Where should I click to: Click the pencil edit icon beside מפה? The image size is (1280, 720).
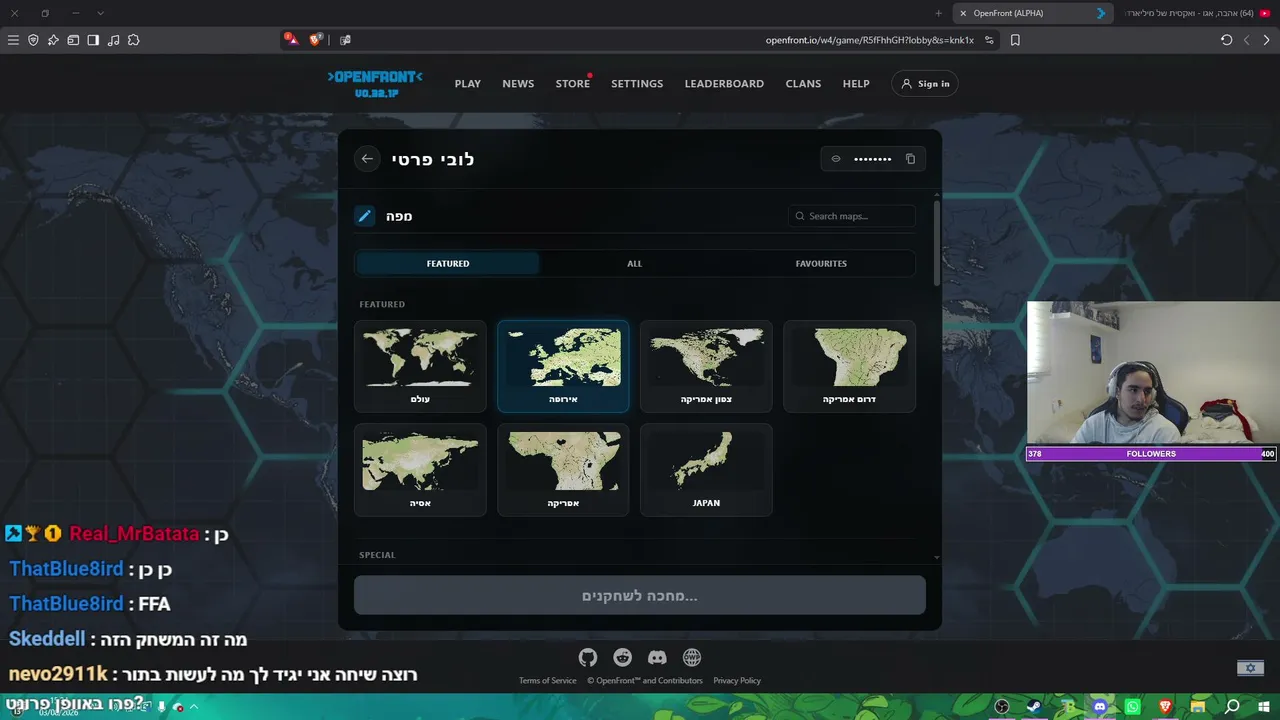(x=365, y=216)
